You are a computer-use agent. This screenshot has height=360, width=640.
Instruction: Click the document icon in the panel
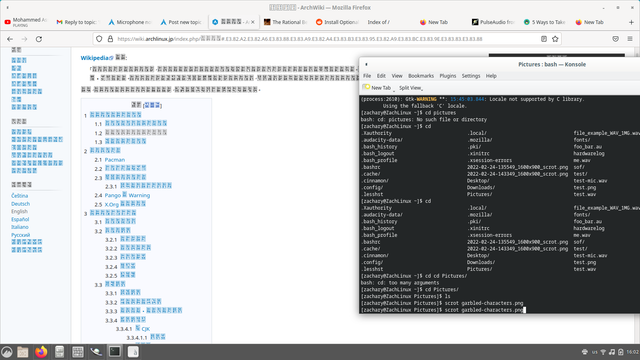[x=133, y=352]
